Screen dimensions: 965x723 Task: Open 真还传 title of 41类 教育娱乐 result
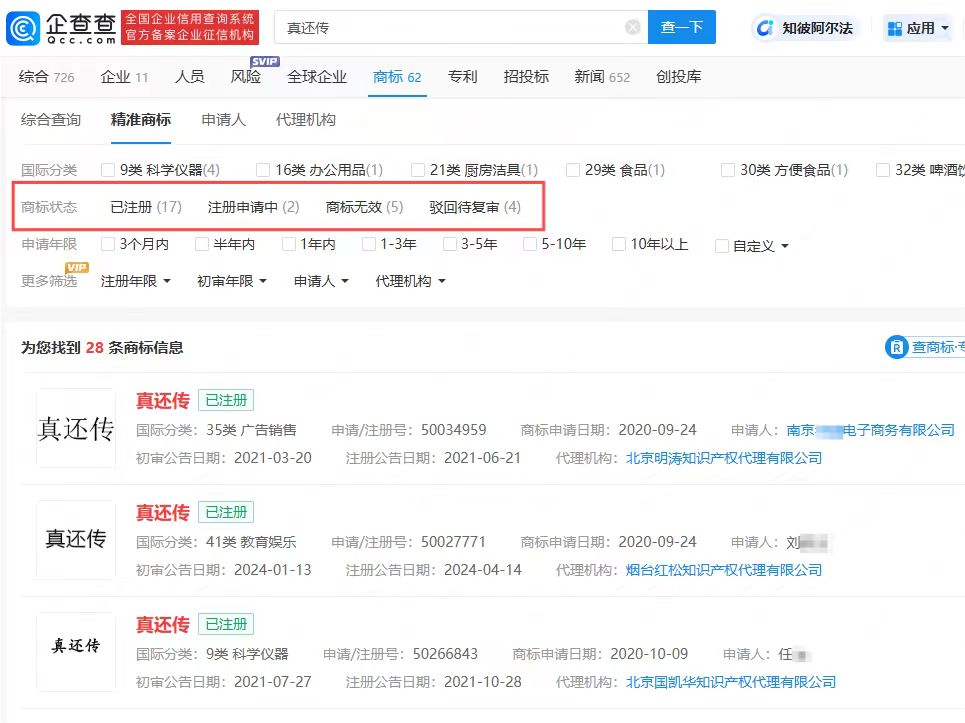(162, 513)
